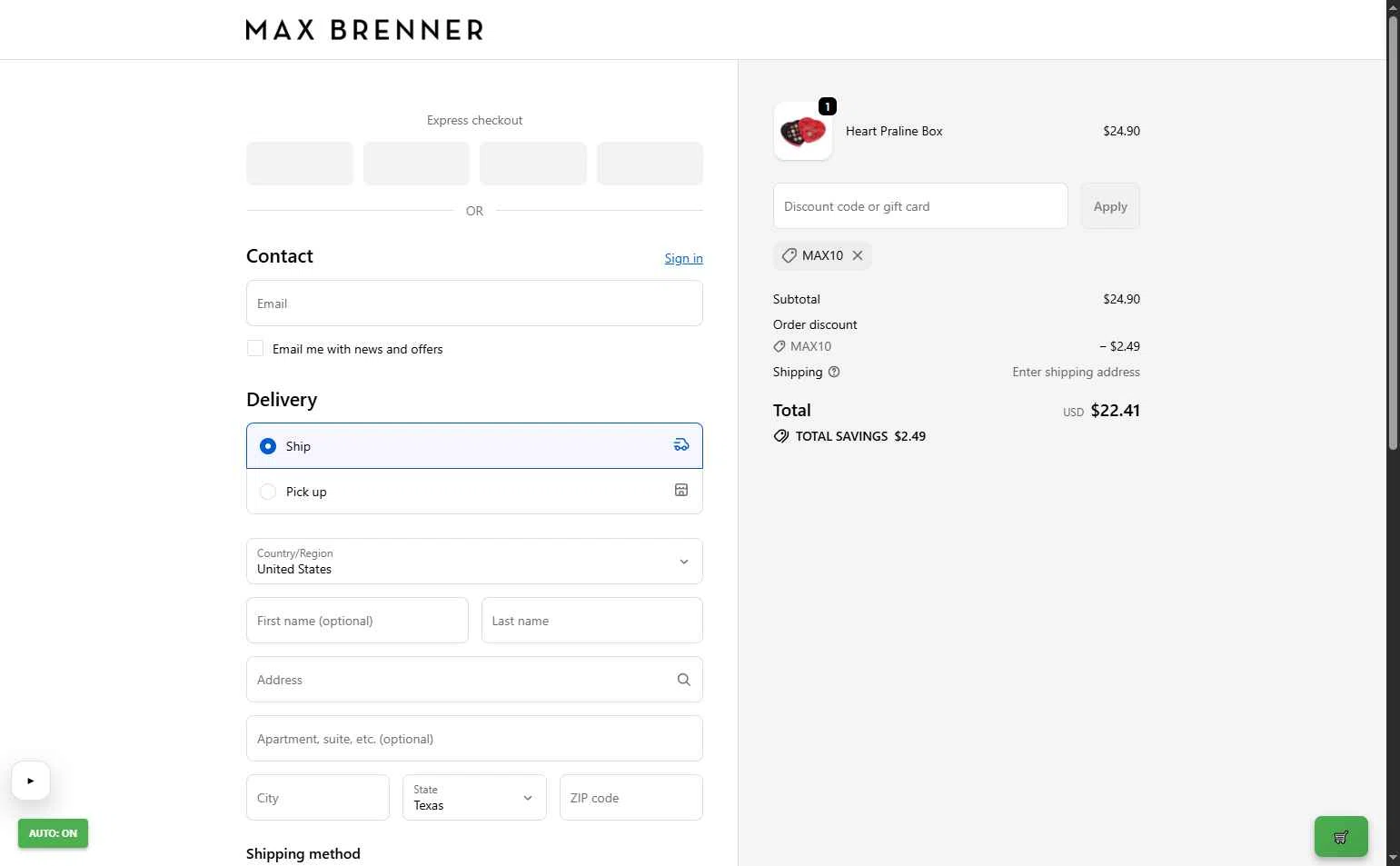Viewport: 1400px width, 866px height.
Task: Click the first express checkout button
Action: pos(300,164)
